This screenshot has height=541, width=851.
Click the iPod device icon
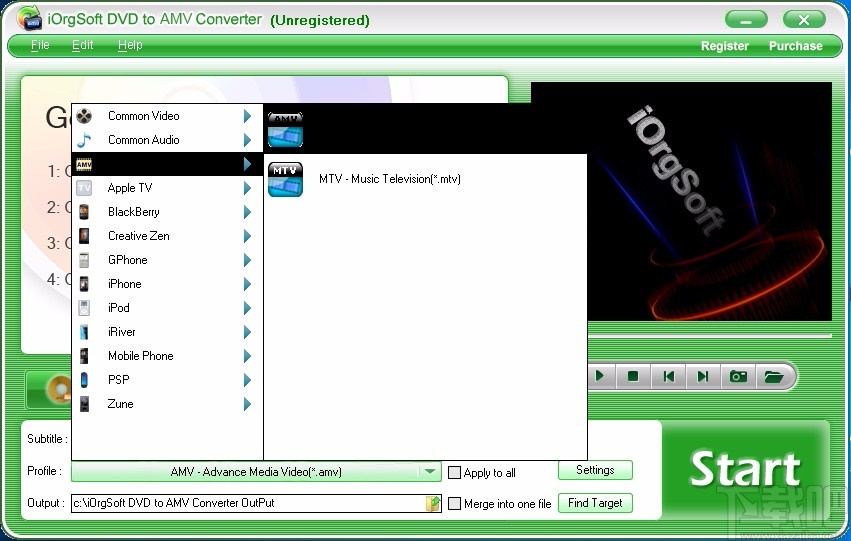pos(84,308)
